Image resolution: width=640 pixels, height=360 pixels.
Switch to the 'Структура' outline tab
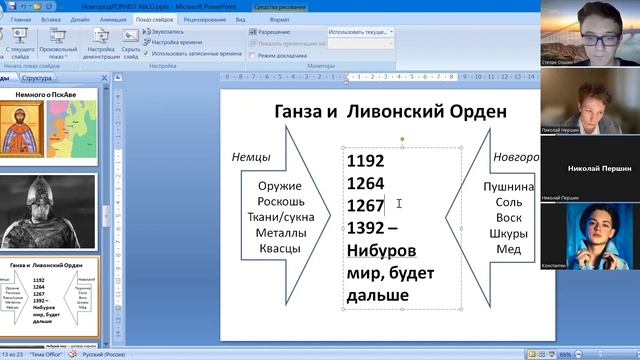(x=37, y=78)
